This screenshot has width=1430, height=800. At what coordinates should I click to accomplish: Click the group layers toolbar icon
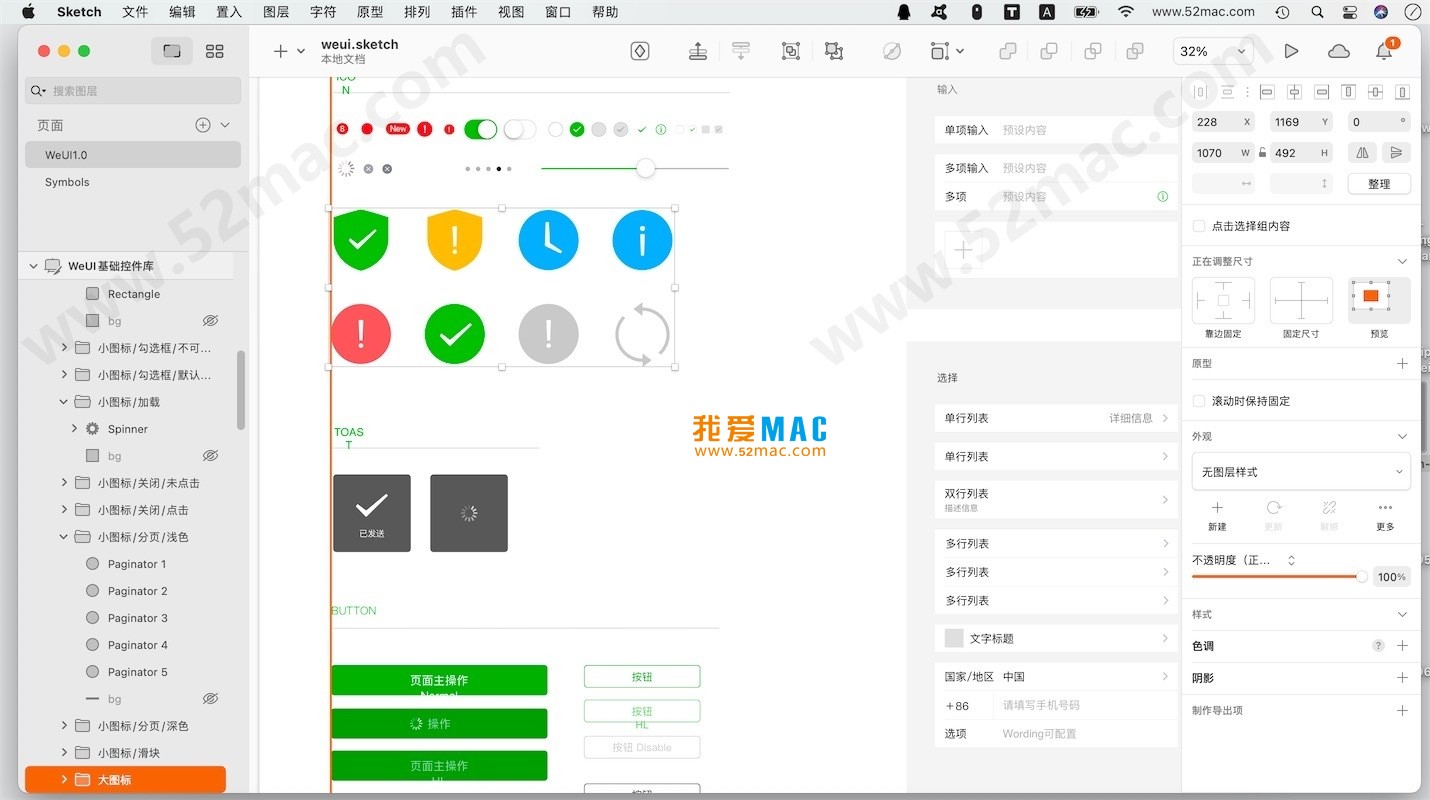coord(791,51)
